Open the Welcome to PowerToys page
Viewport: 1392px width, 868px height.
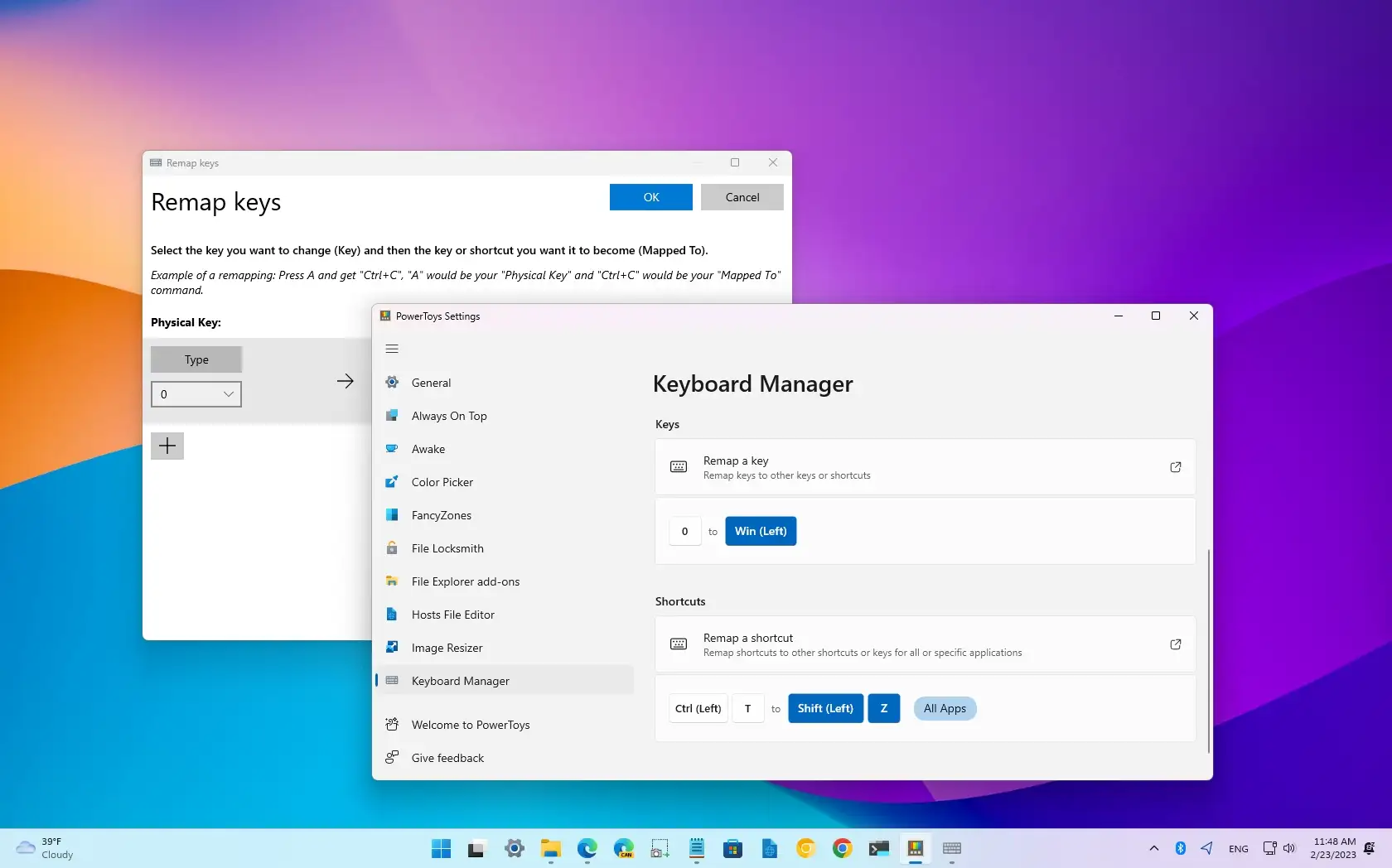470,724
